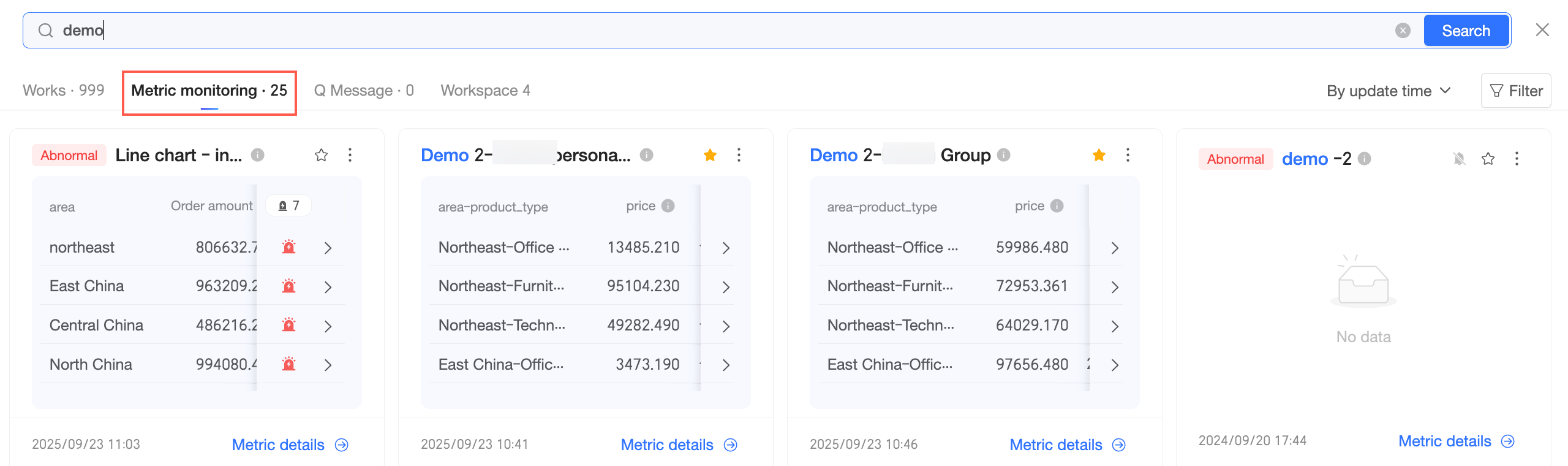Clear the search field text
The width and height of the screenshot is (1568, 466).
(x=1403, y=31)
